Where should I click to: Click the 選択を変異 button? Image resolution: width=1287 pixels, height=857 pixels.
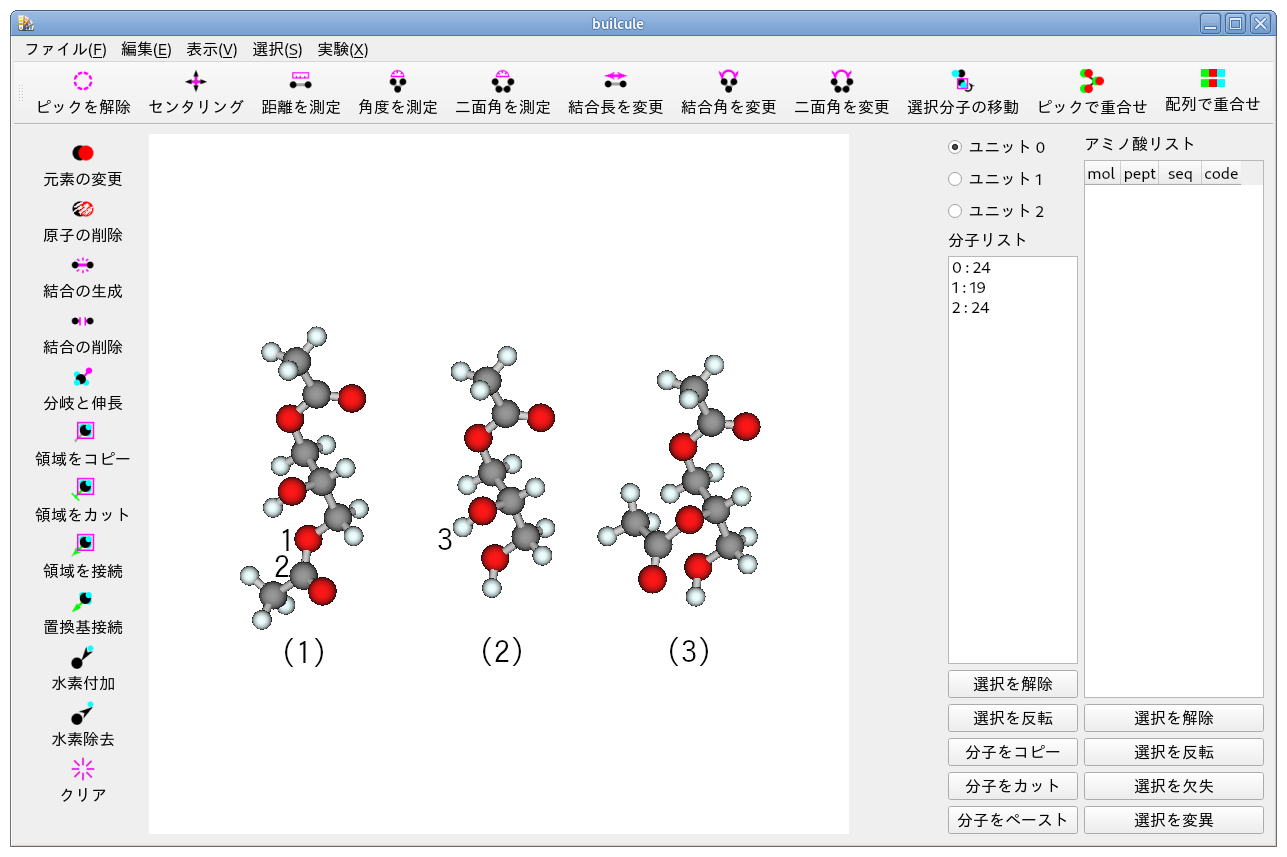[x=1173, y=820]
